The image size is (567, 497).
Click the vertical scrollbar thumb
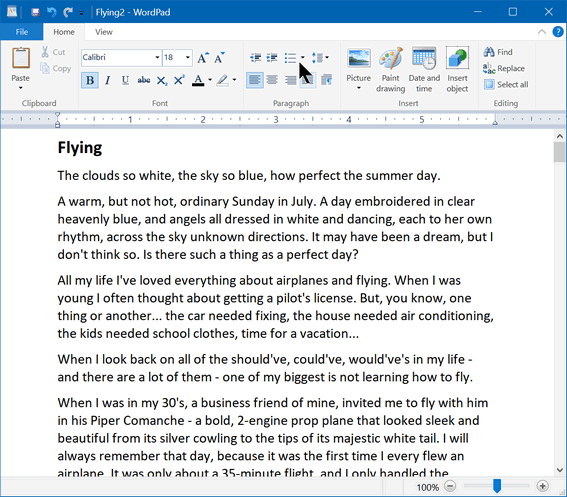(x=559, y=152)
